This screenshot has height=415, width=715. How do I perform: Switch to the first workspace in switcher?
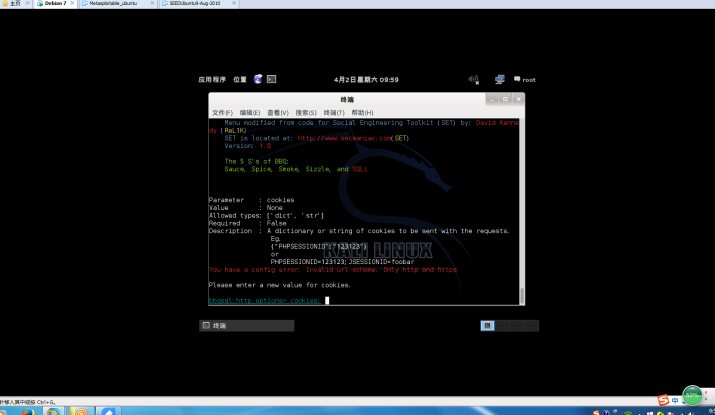click(x=487, y=326)
